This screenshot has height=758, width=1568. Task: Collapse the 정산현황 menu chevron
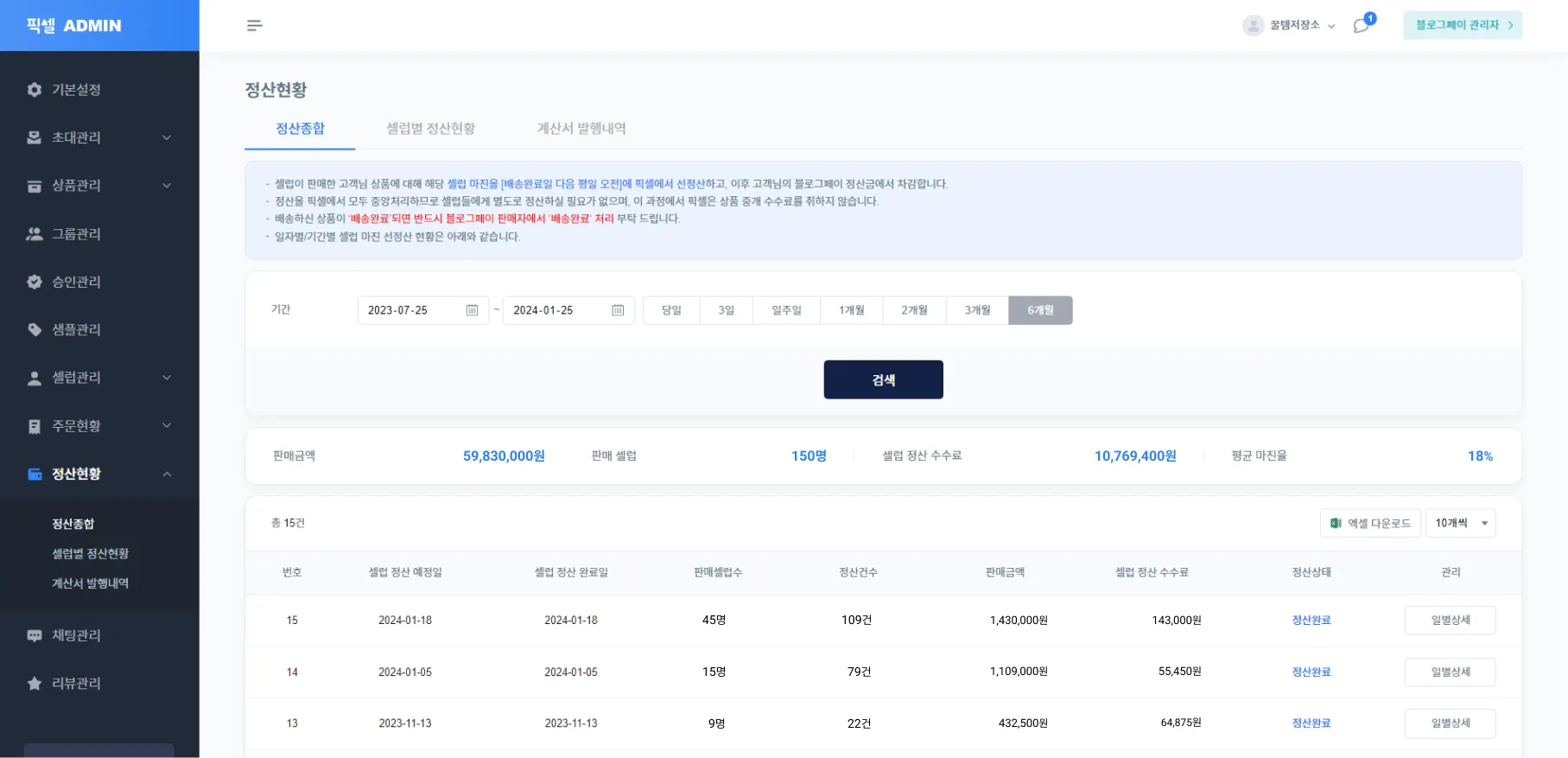pyautogui.click(x=167, y=474)
